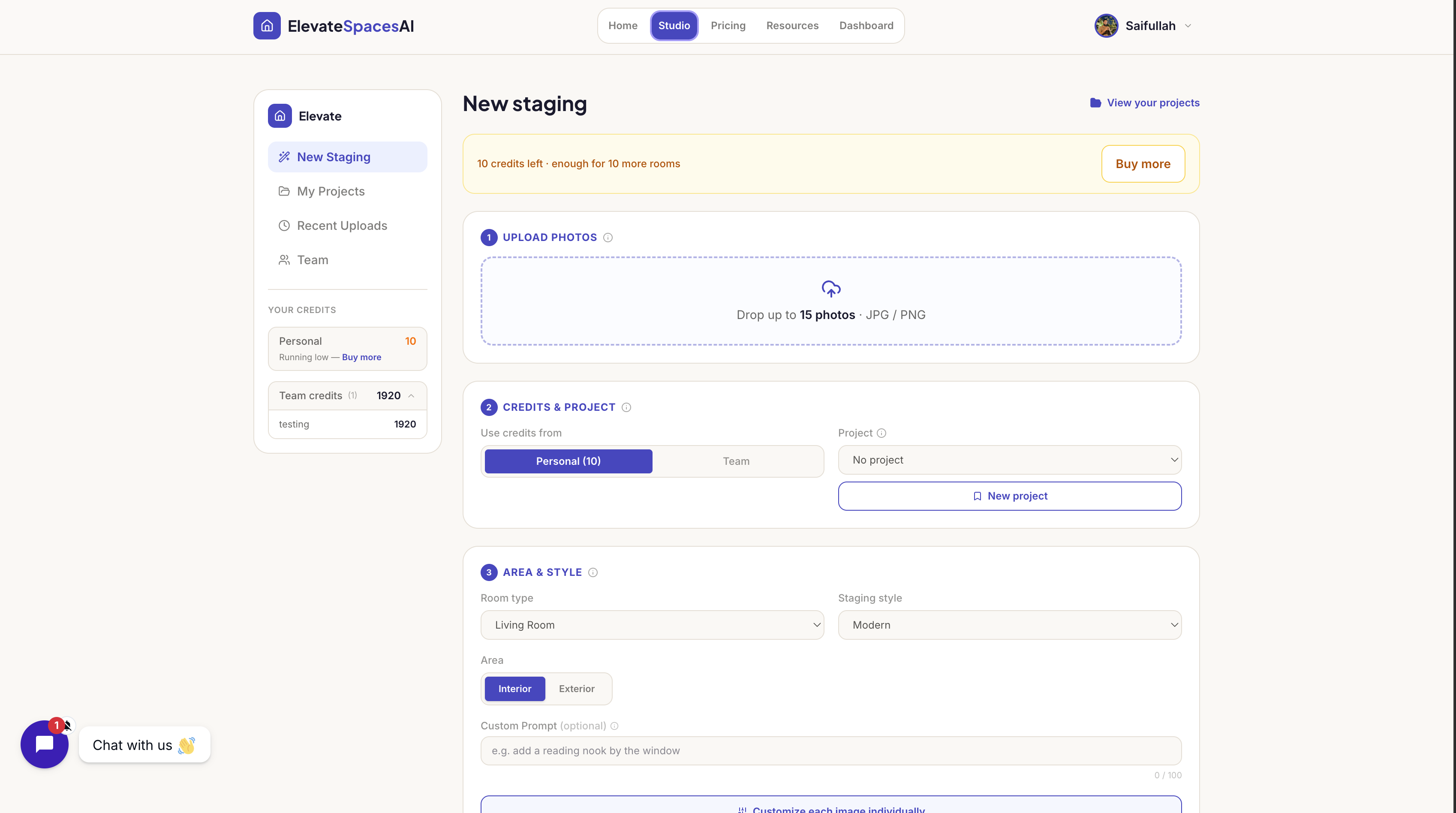The width and height of the screenshot is (1456, 813).
Task: Click info icon next to Custom Prompt
Action: (614, 726)
